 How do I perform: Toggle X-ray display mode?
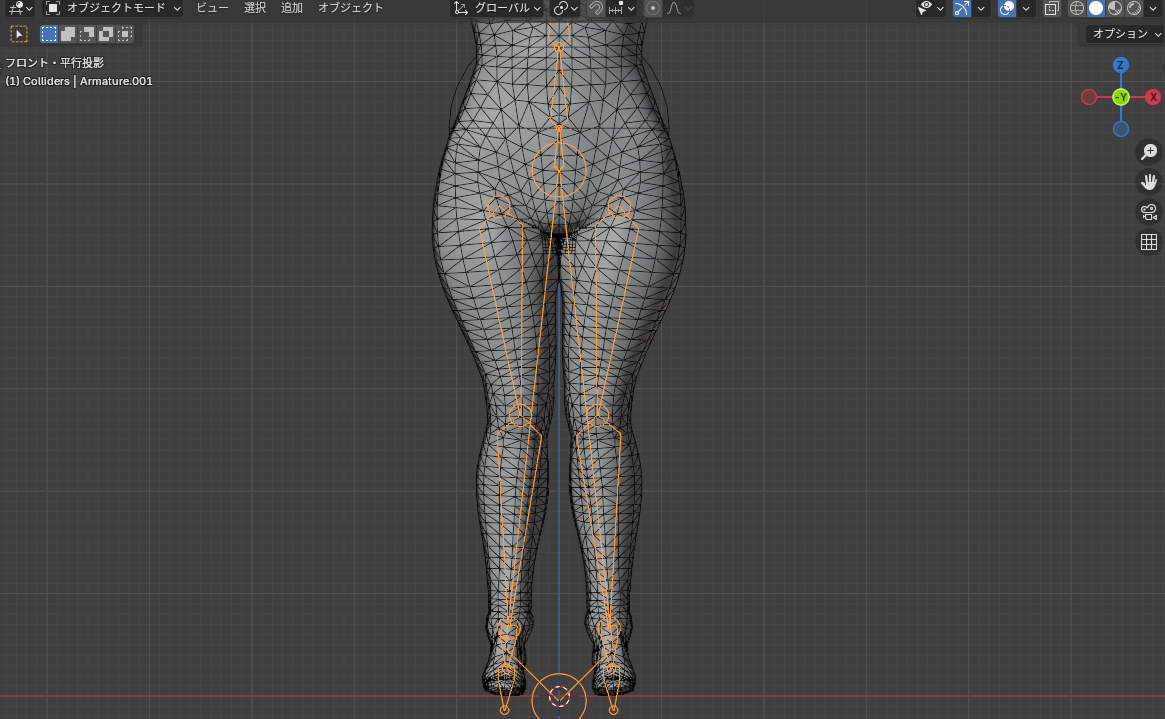[x=1051, y=8]
